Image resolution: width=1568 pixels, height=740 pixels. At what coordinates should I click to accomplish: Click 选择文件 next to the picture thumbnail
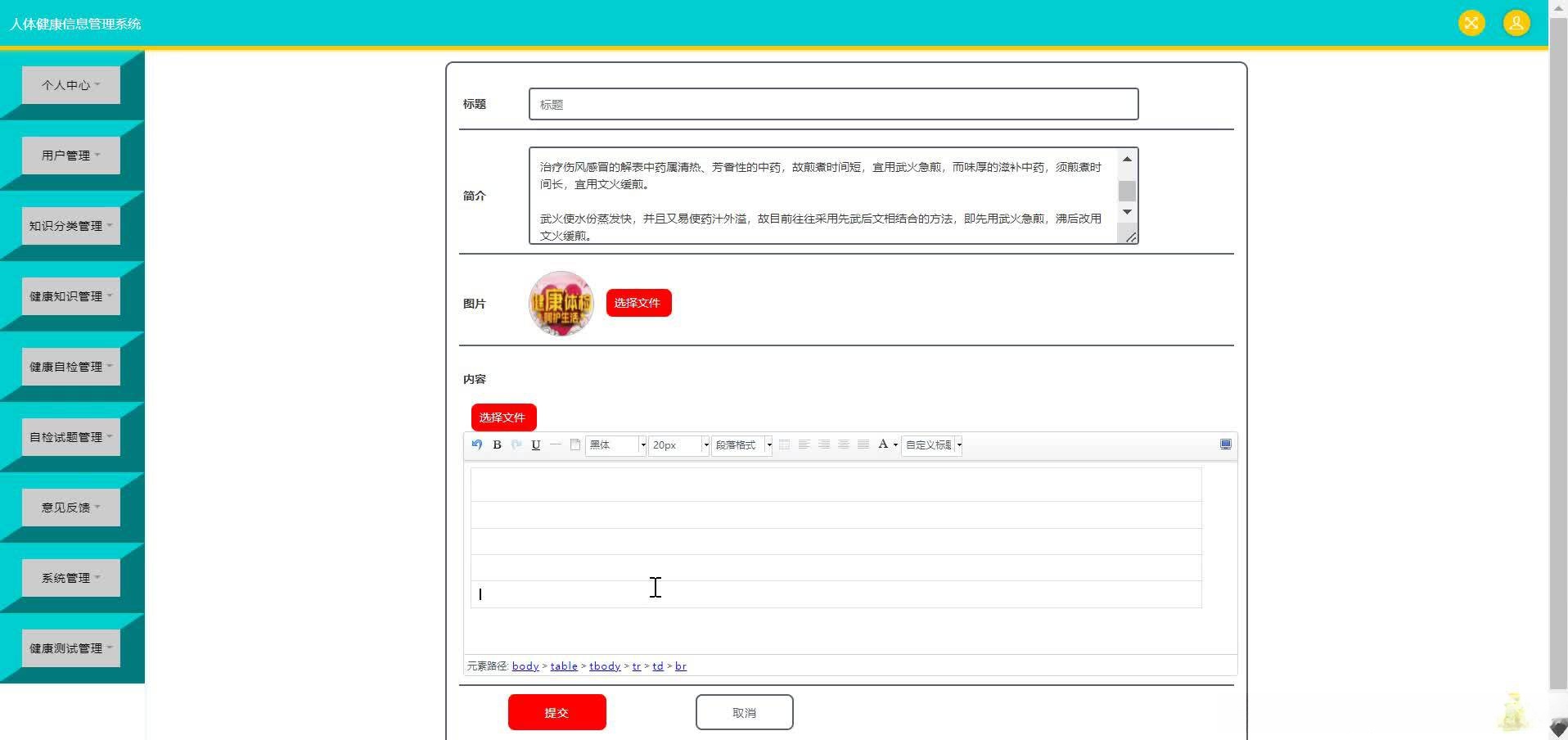click(x=638, y=303)
